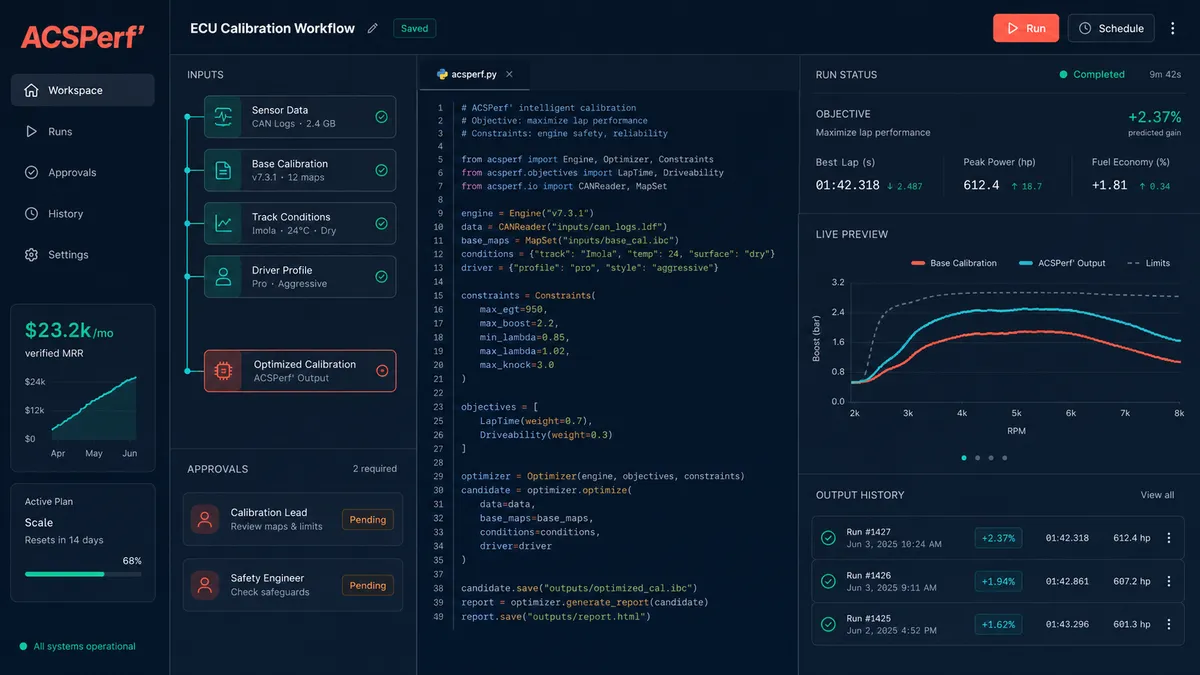
Task: Click the Workspace home icon
Action: pos(31,90)
